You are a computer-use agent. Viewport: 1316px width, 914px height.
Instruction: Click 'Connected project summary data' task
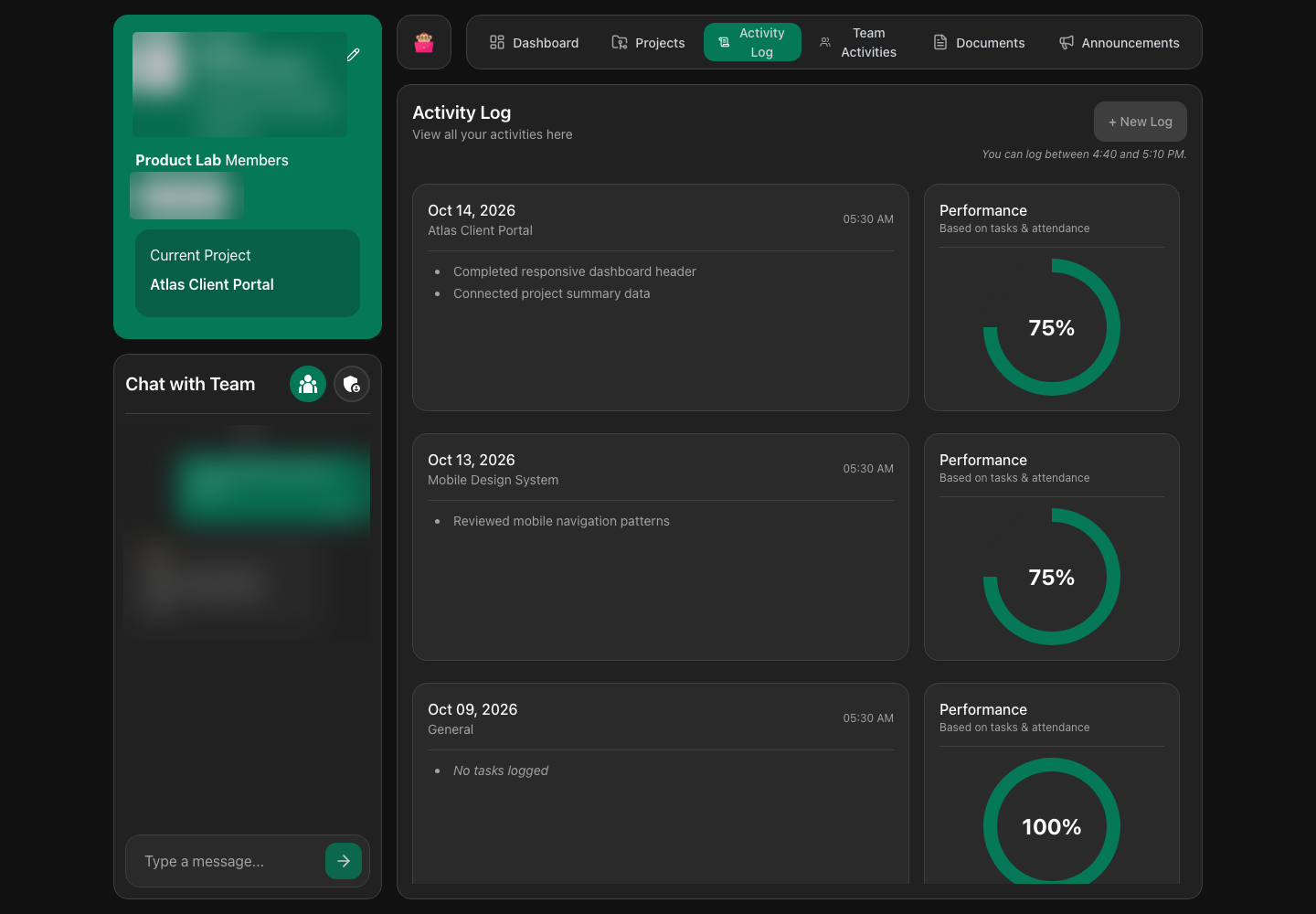(x=552, y=293)
